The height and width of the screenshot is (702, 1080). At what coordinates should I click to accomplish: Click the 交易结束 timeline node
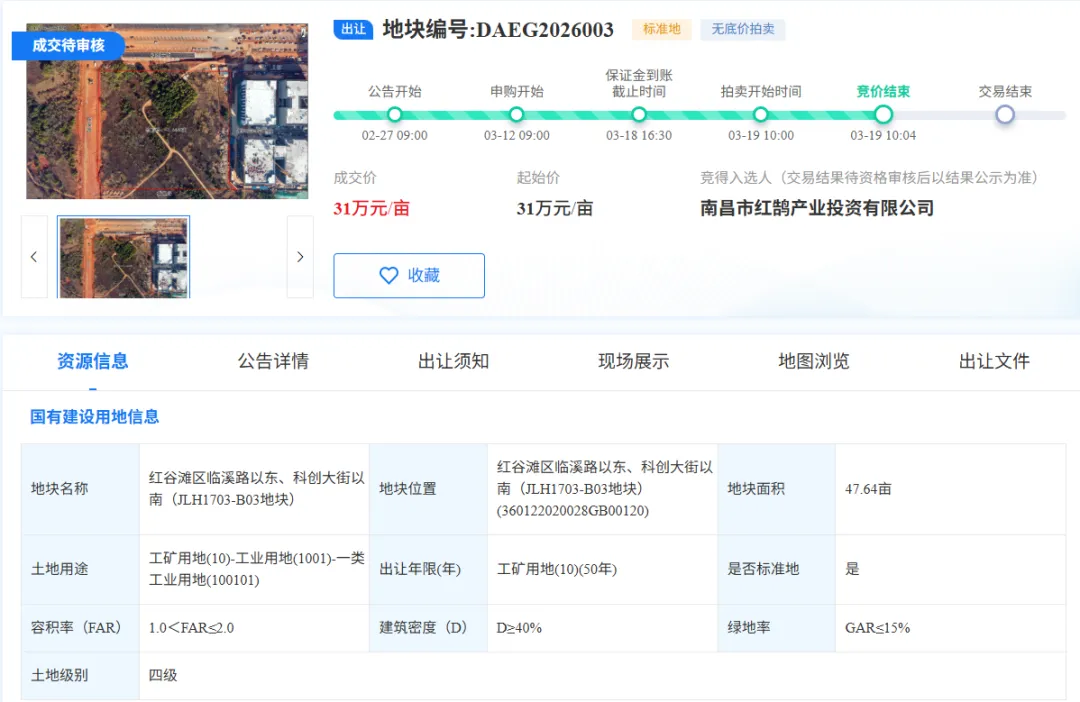tap(1005, 114)
